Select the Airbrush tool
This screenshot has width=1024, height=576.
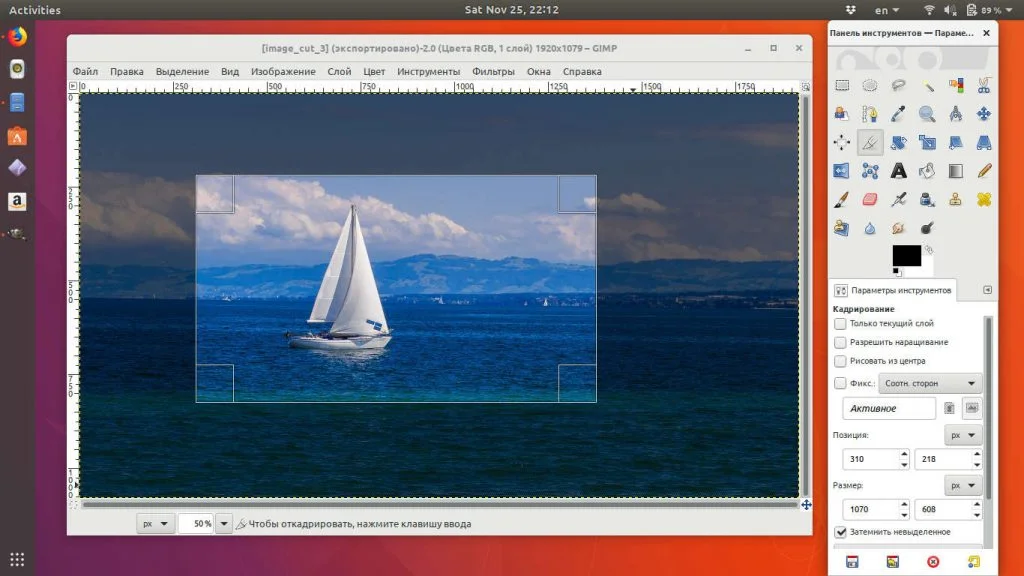pyautogui.click(x=899, y=199)
